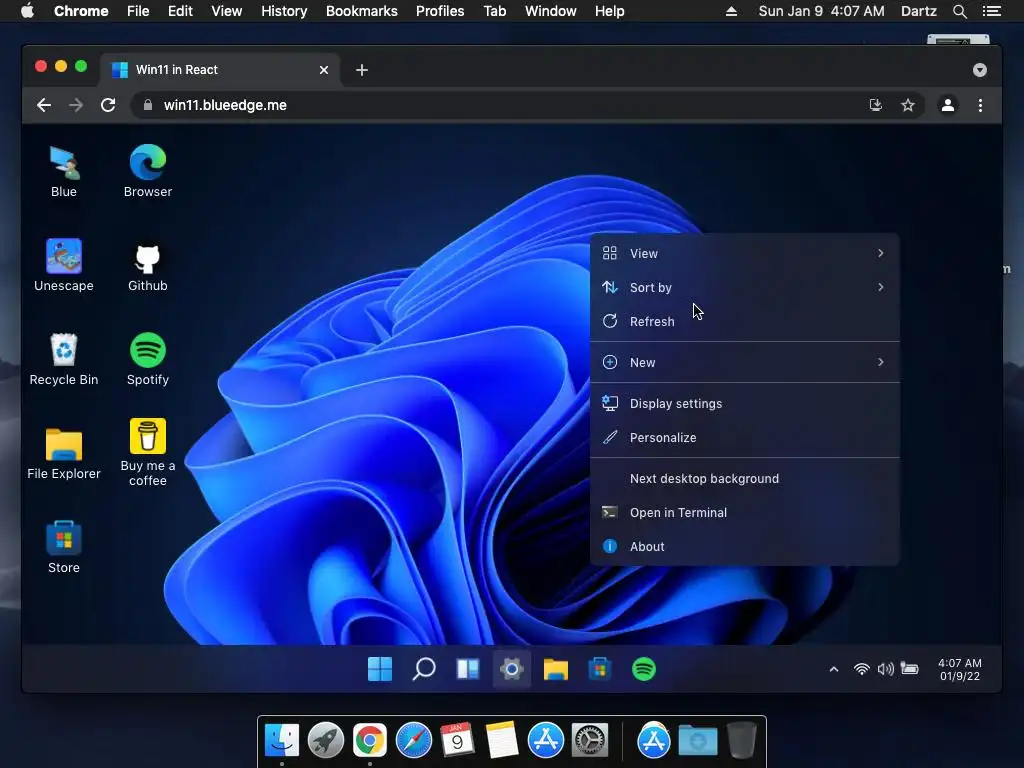Open Finder from the macOS Dock
The height and width of the screenshot is (768, 1024).
coord(281,741)
